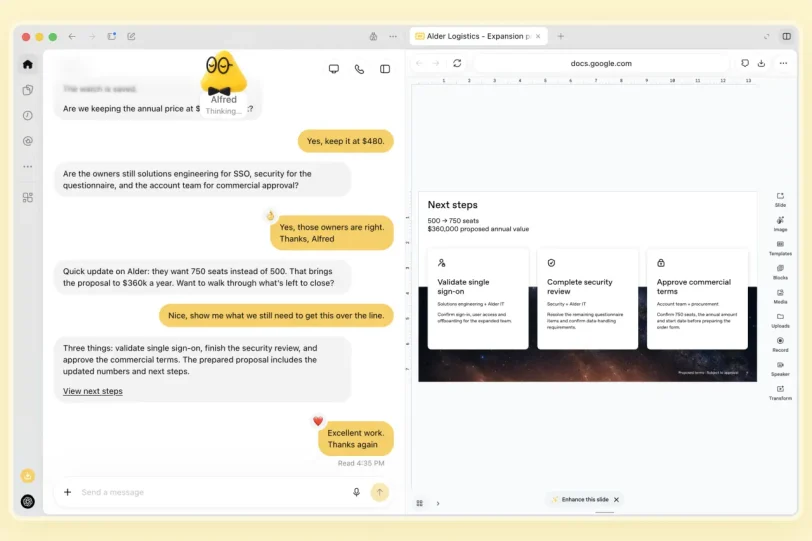Click Alfred's avatar at top of chat
The image size is (812, 541).
(223, 73)
